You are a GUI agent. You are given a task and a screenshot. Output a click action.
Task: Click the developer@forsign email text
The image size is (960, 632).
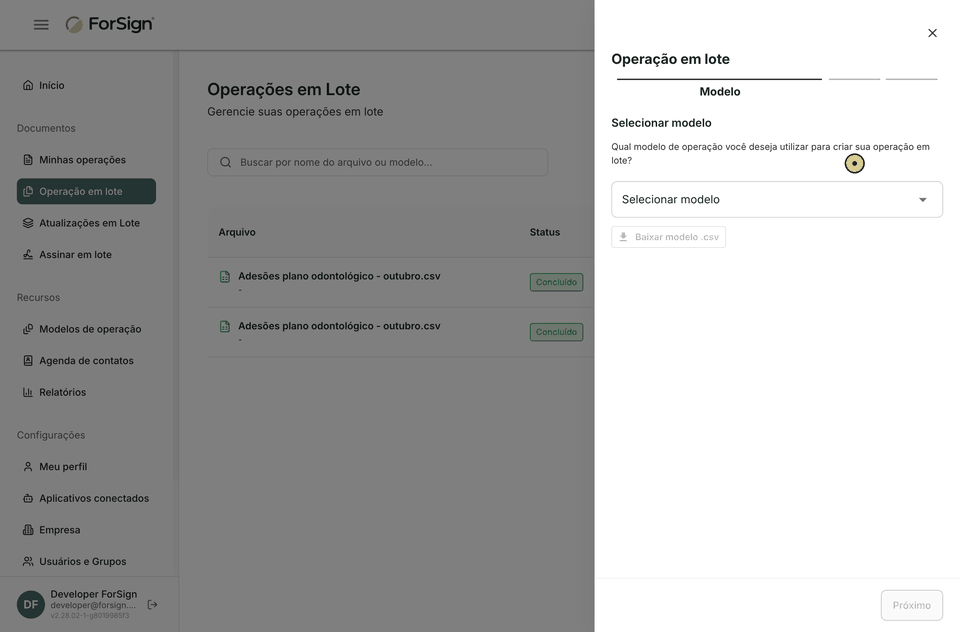click(x=93, y=605)
